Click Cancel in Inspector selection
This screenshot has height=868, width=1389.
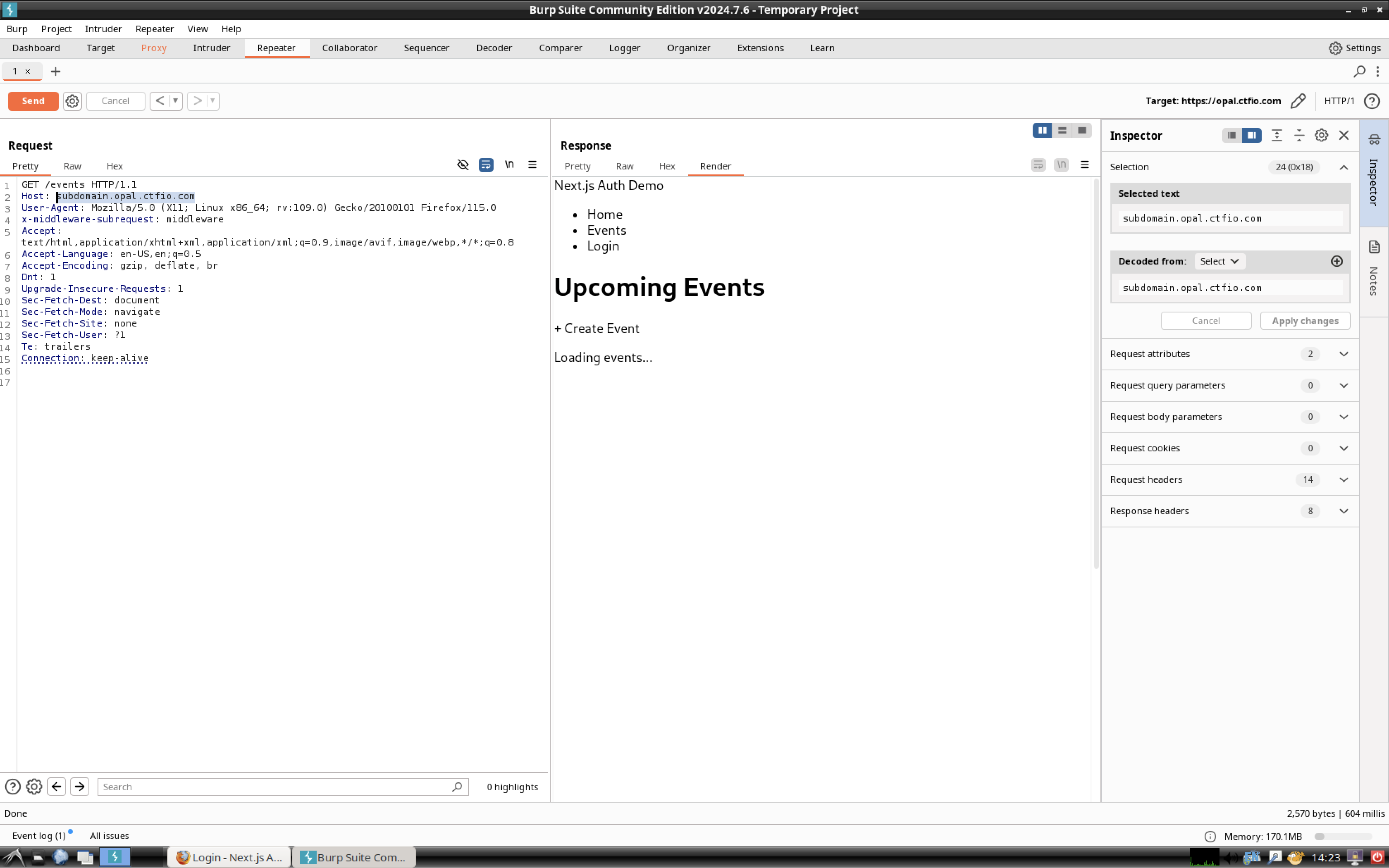coord(1206,321)
